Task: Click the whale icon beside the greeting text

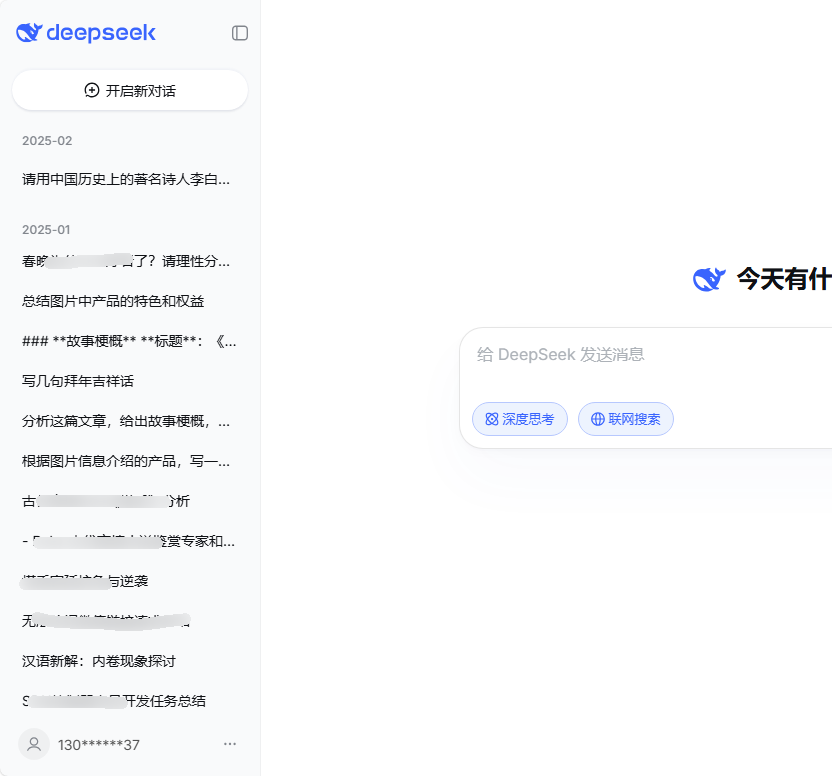Action: click(709, 280)
